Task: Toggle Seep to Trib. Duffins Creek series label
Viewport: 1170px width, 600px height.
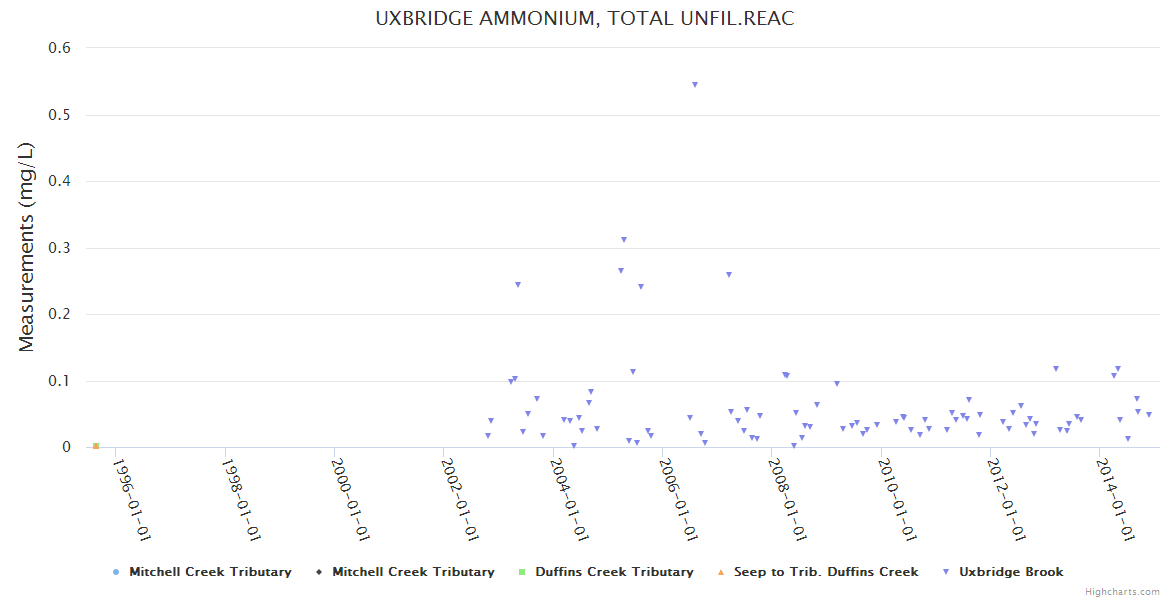Action: click(x=825, y=572)
